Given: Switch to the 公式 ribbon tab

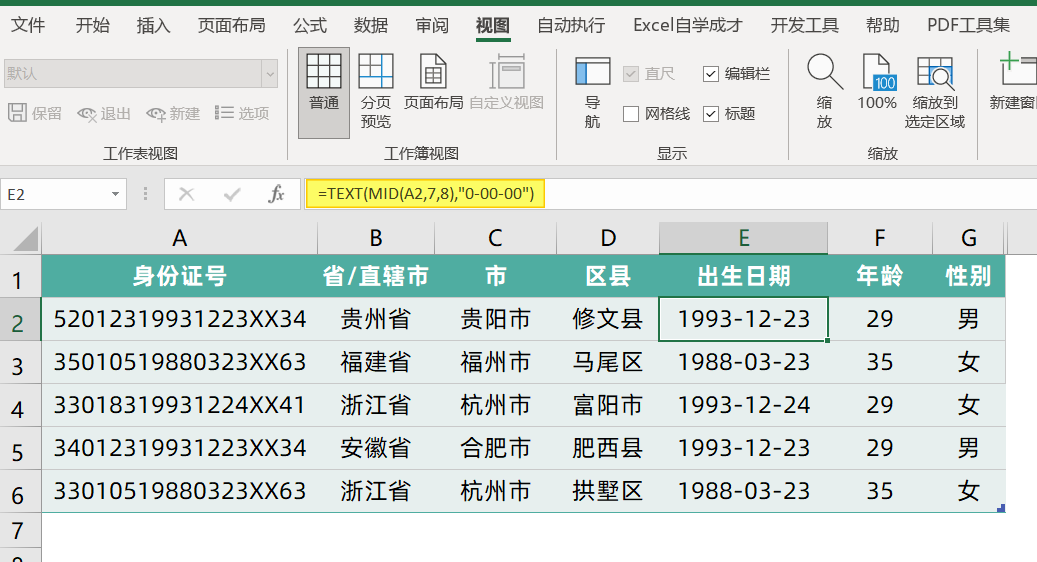Looking at the screenshot, I should tap(310, 25).
